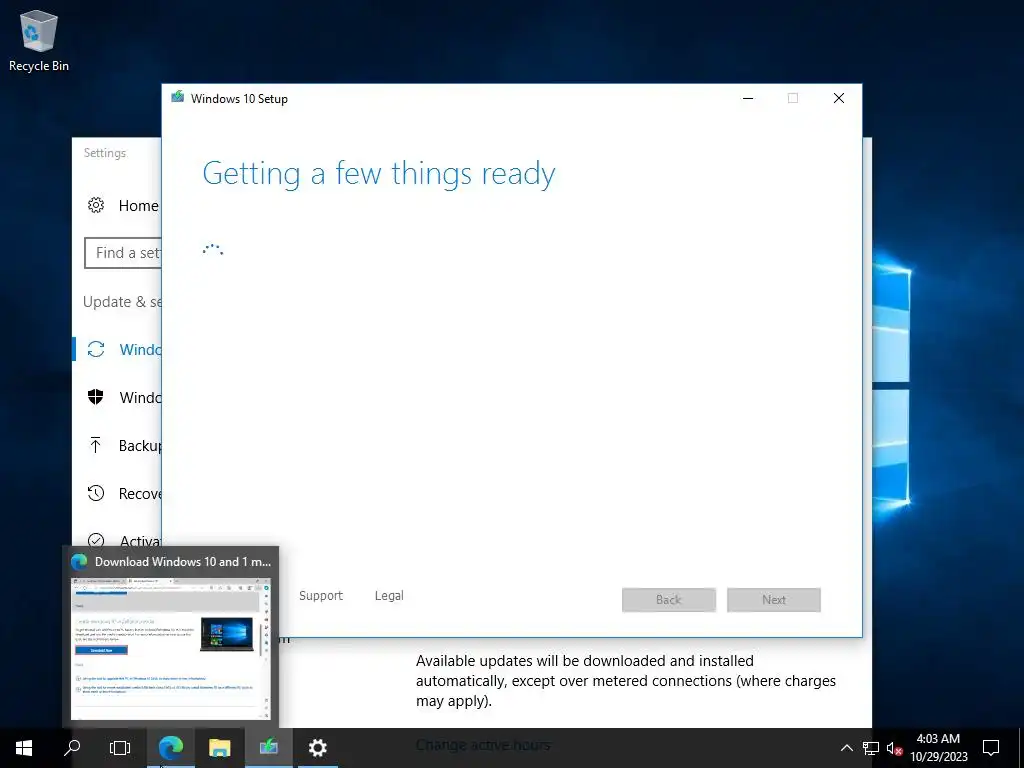This screenshot has height=768, width=1024.
Task: Open the Action Center notifications icon
Action: [x=991, y=748]
